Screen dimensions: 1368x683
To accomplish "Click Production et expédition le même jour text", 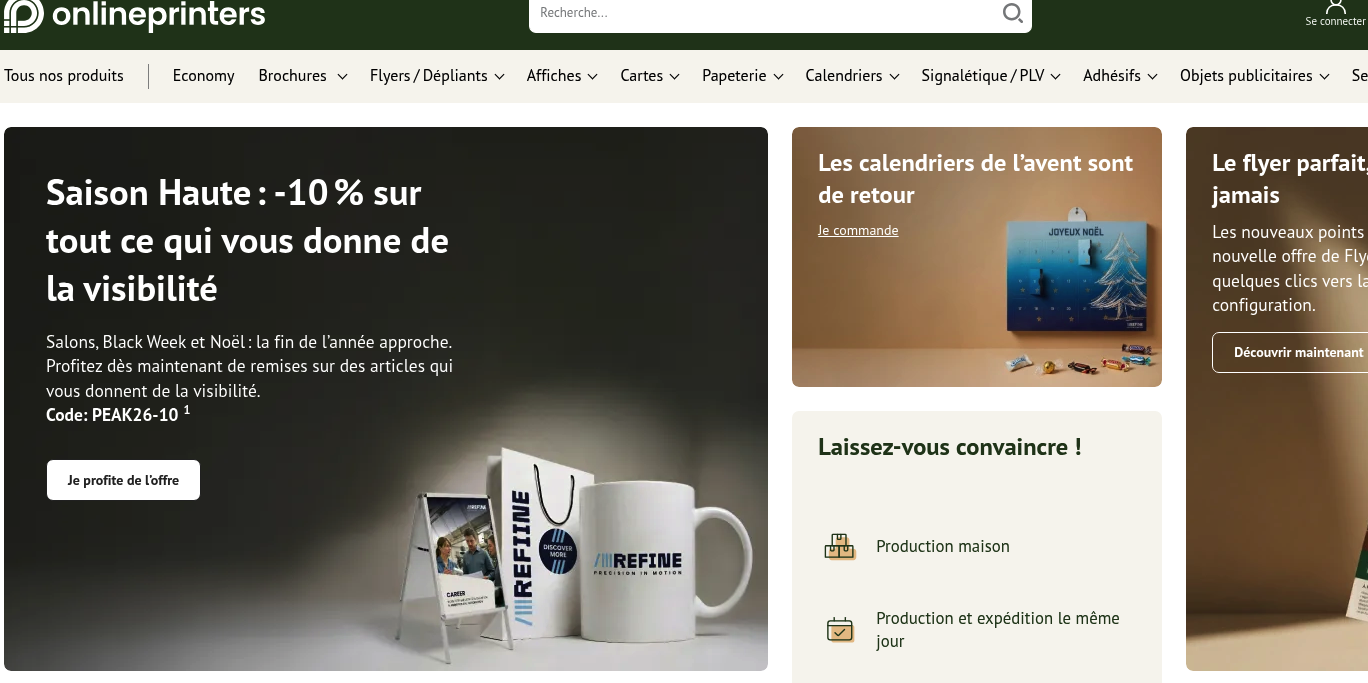I will [x=998, y=630].
